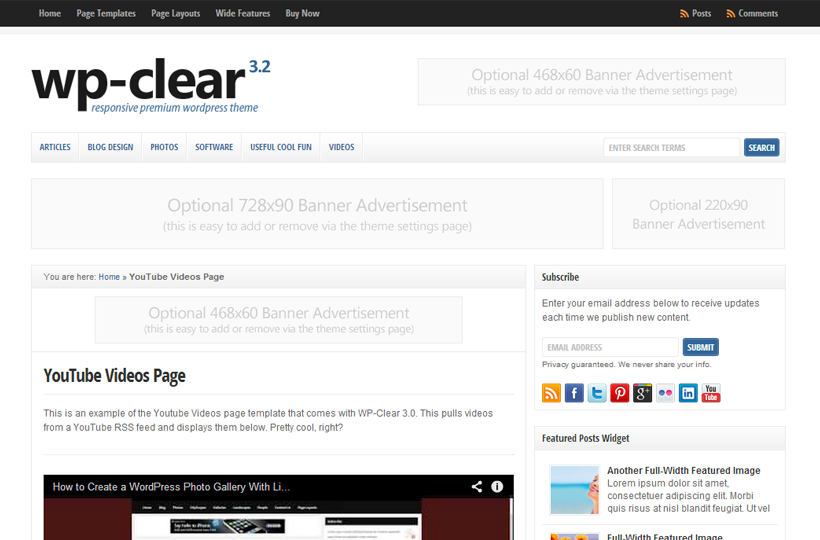Click the video info icon
The height and width of the screenshot is (540, 820).
(x=497, y=487)
